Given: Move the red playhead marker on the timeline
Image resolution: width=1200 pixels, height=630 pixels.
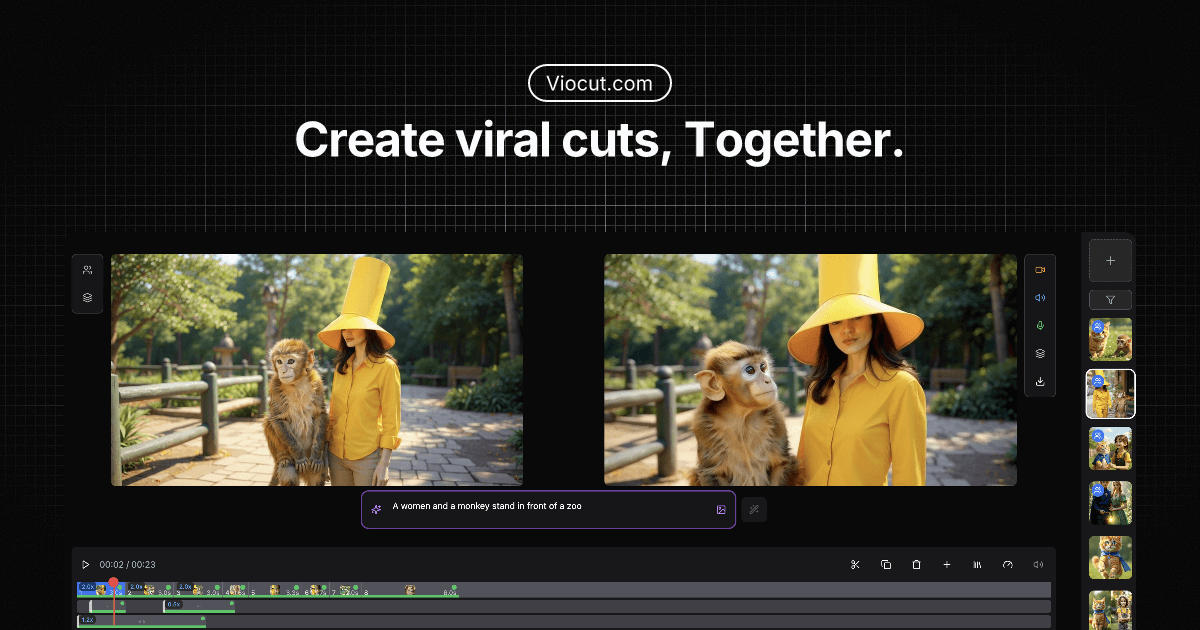Looking at the screenshot, I should 113,580.
